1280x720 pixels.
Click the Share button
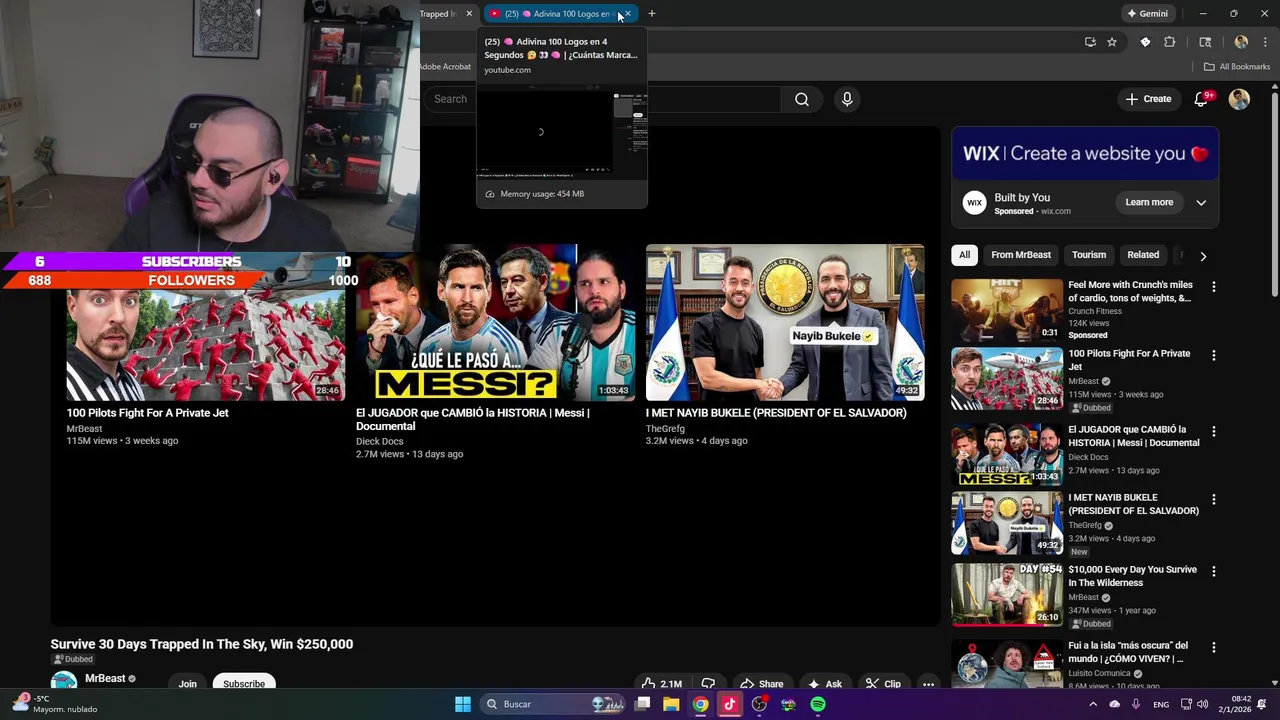(762, 684)
